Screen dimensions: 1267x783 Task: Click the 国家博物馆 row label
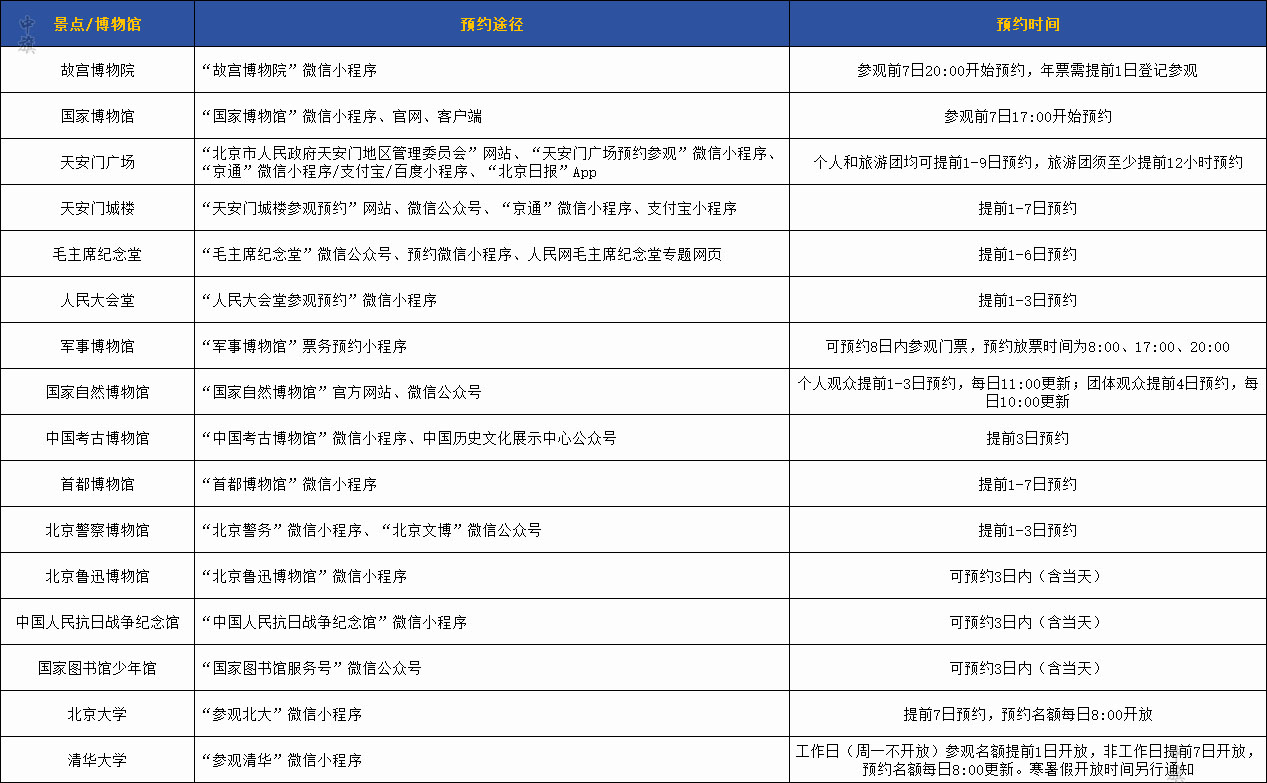tap(96, 115)
